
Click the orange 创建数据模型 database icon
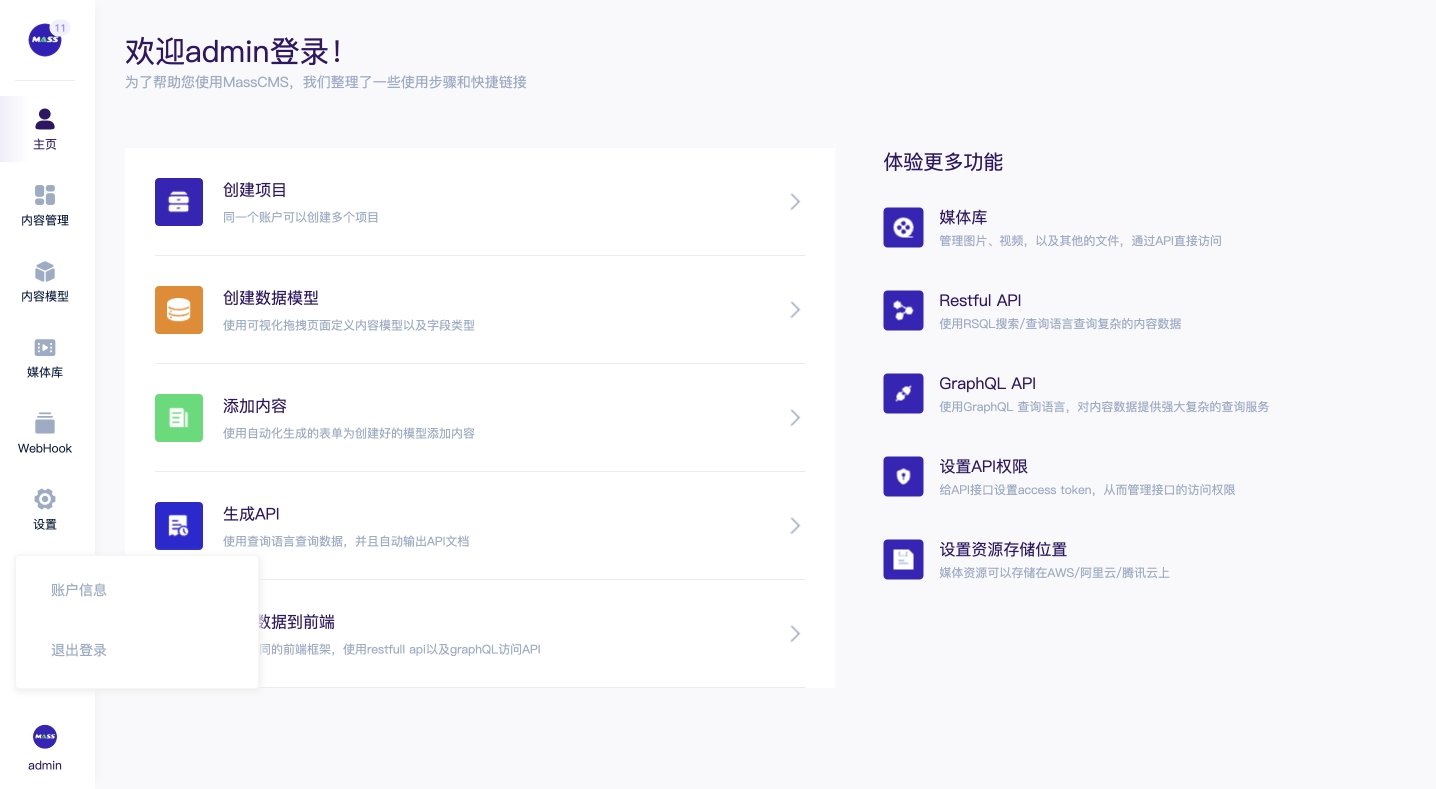pos(179,310)
